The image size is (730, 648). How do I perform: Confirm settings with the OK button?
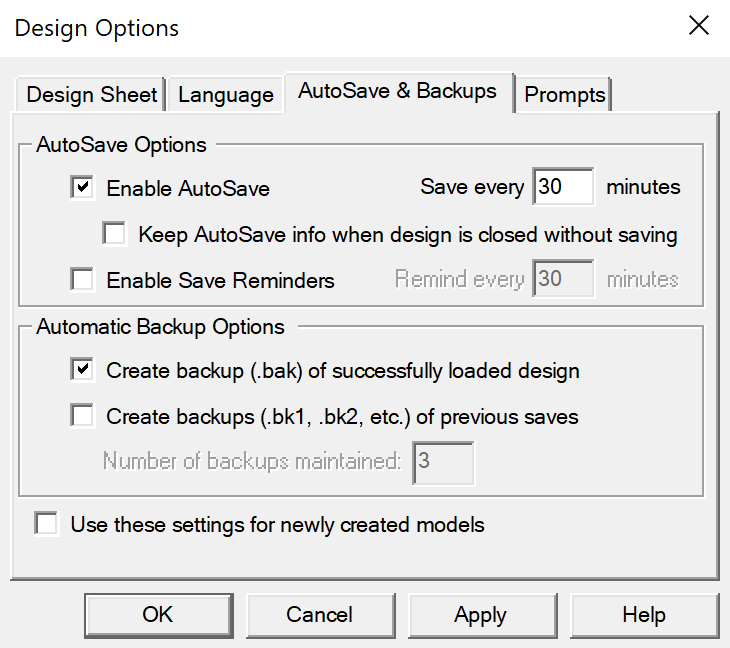click(159, 615)
